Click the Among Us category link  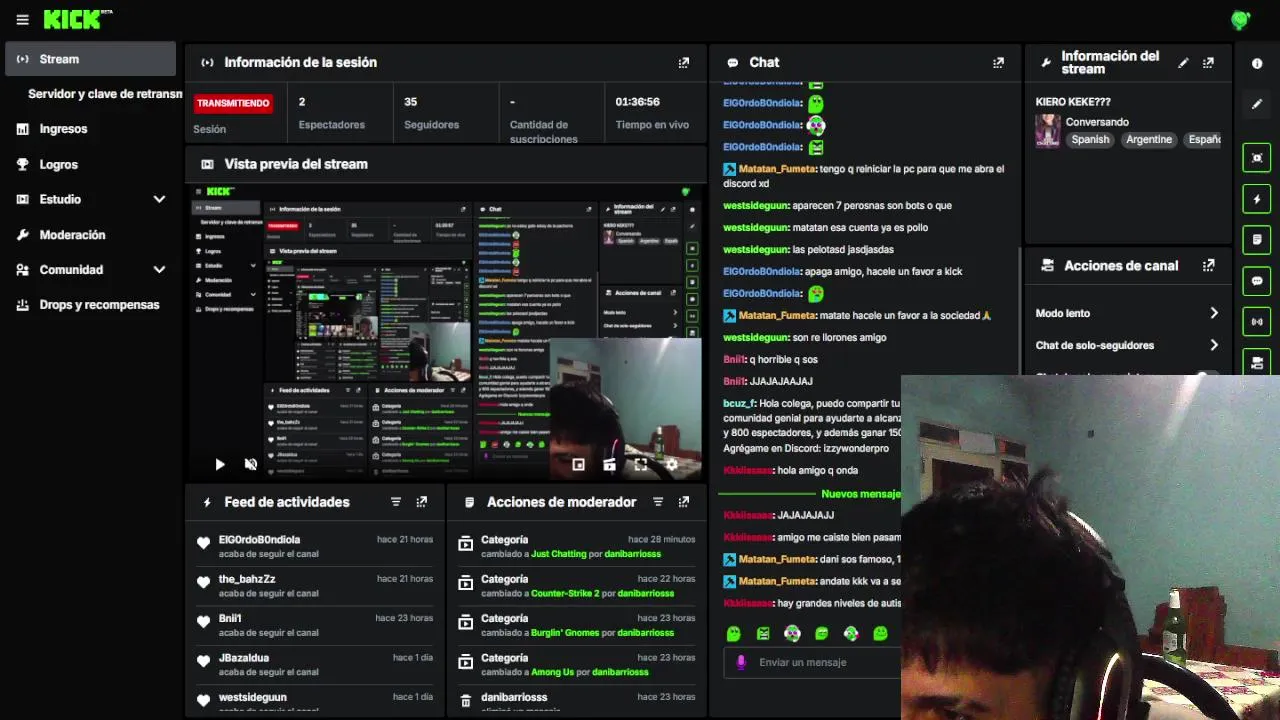point(553,672)
